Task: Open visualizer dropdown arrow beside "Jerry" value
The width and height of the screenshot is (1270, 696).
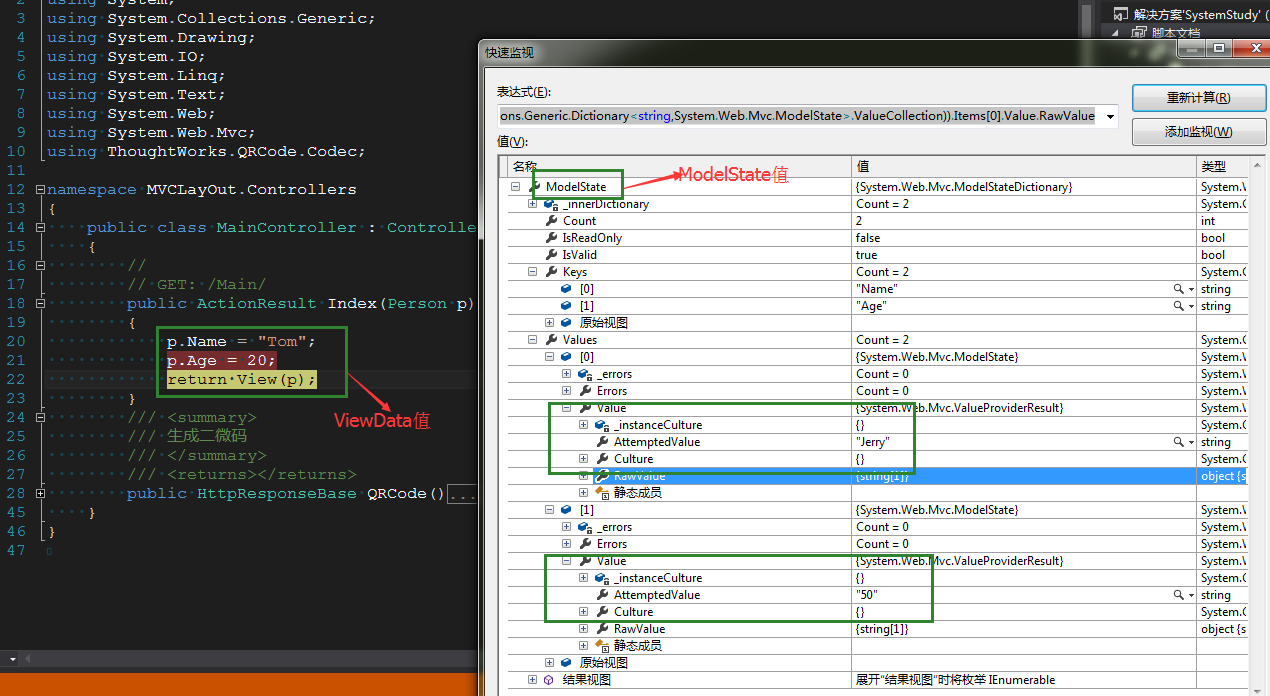Action: 1190,442
